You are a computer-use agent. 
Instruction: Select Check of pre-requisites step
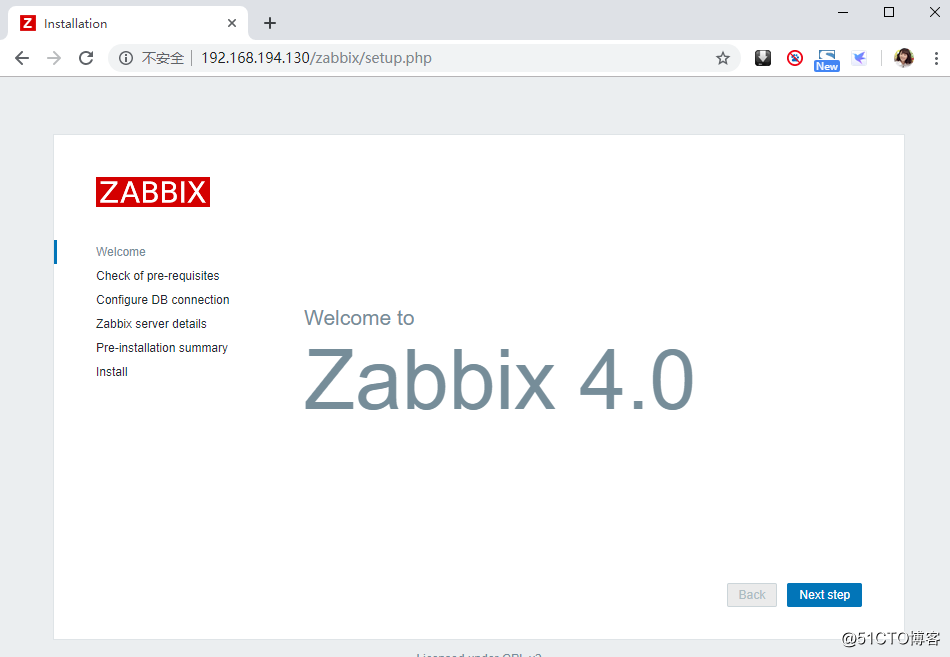click(x=158, y=276)
